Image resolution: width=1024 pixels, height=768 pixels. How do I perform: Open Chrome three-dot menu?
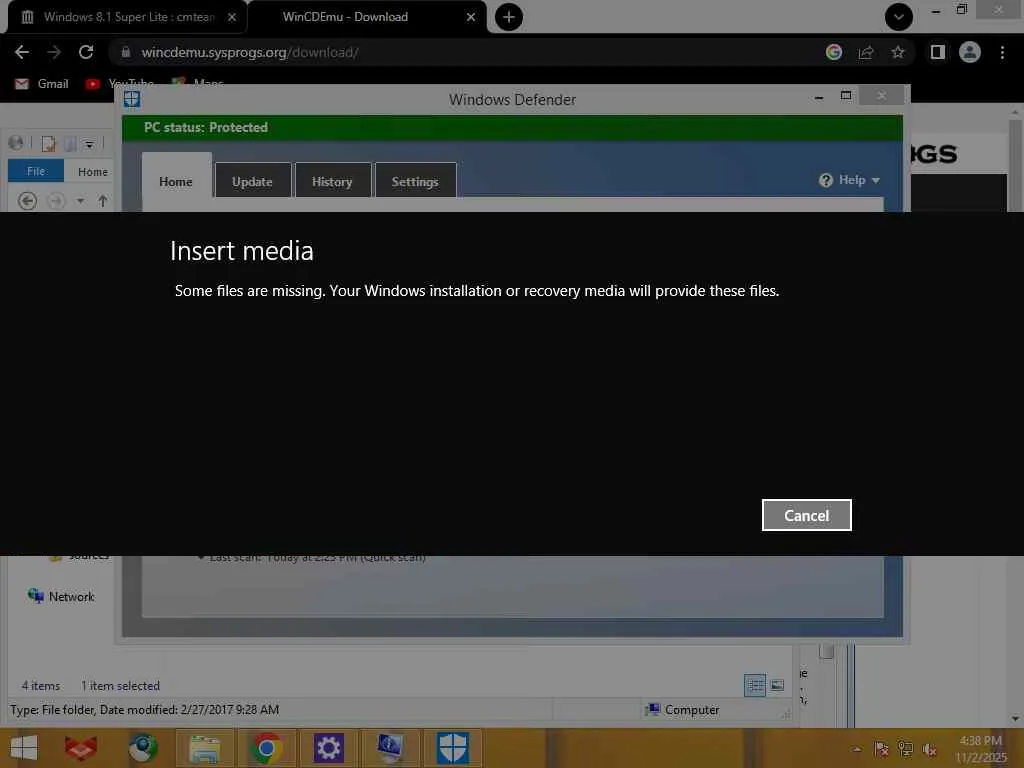coord(1002,52)
